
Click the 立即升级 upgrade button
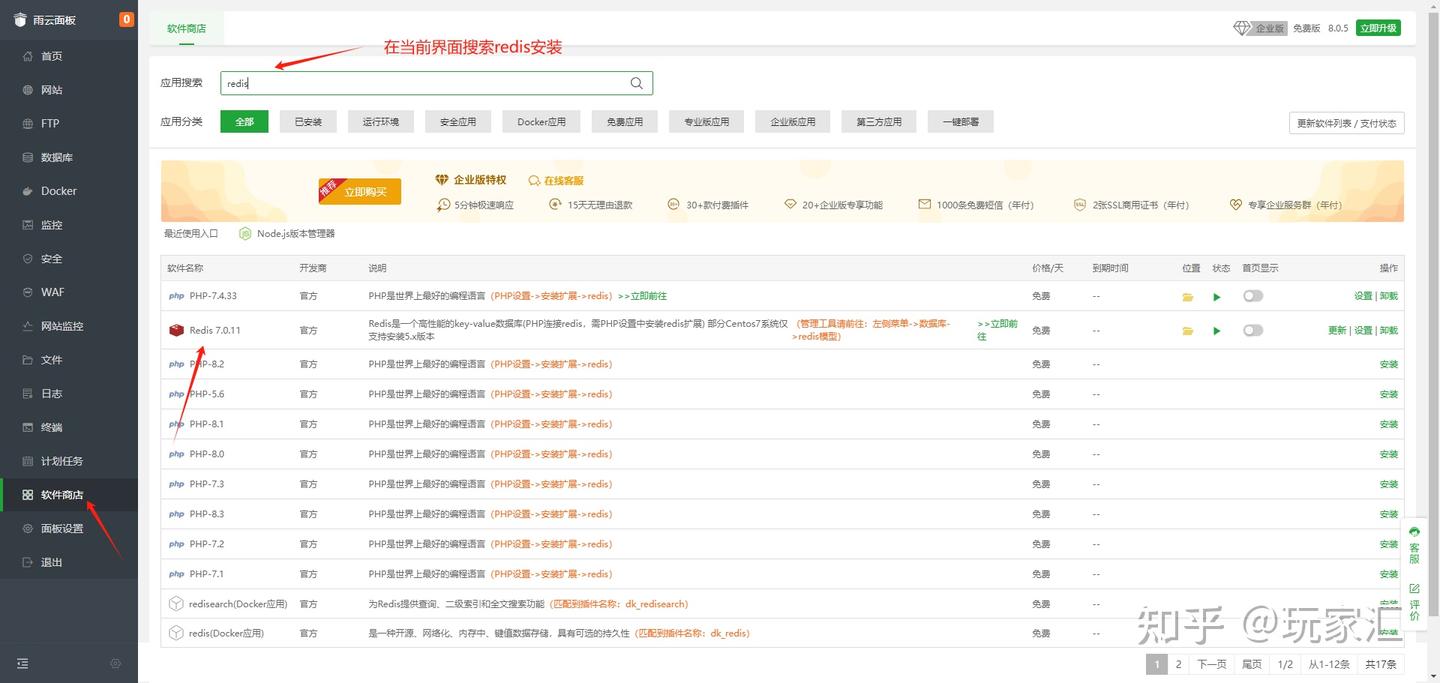[1378, 28]
